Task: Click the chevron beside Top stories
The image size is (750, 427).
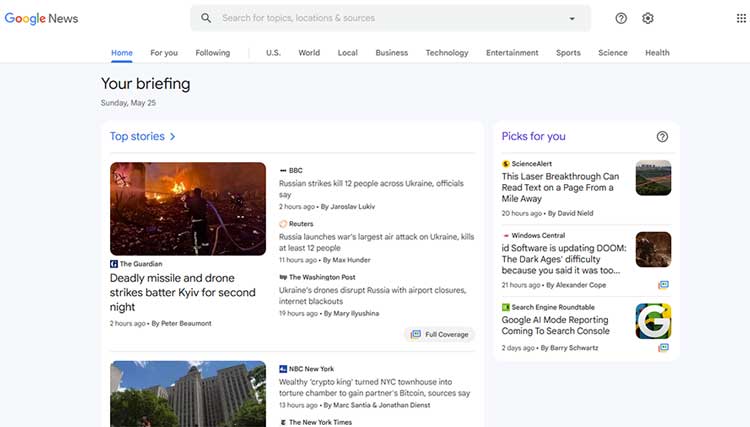Action: point(173,137)
